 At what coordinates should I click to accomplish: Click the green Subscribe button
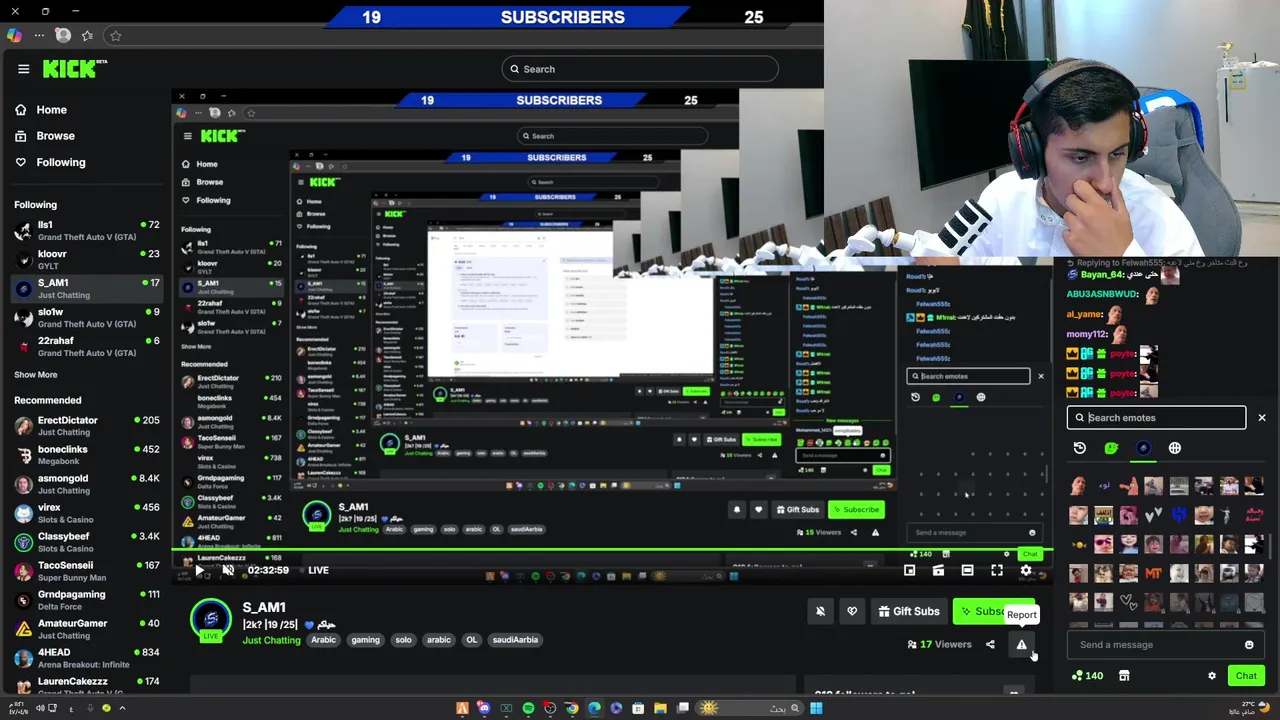click(x=994, y=611)
